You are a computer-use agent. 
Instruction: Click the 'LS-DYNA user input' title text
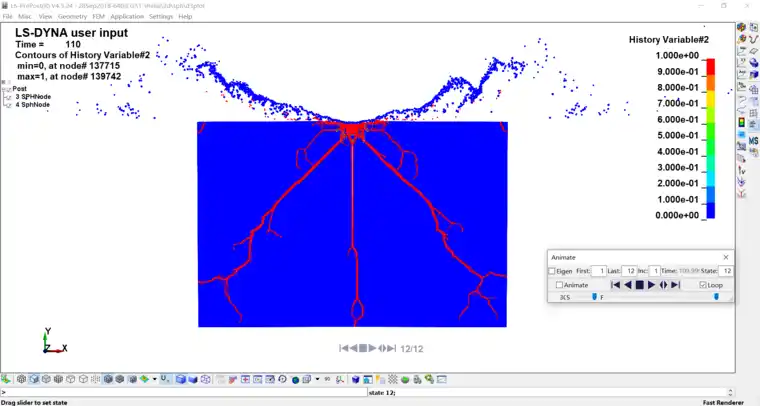pos(72,33)
